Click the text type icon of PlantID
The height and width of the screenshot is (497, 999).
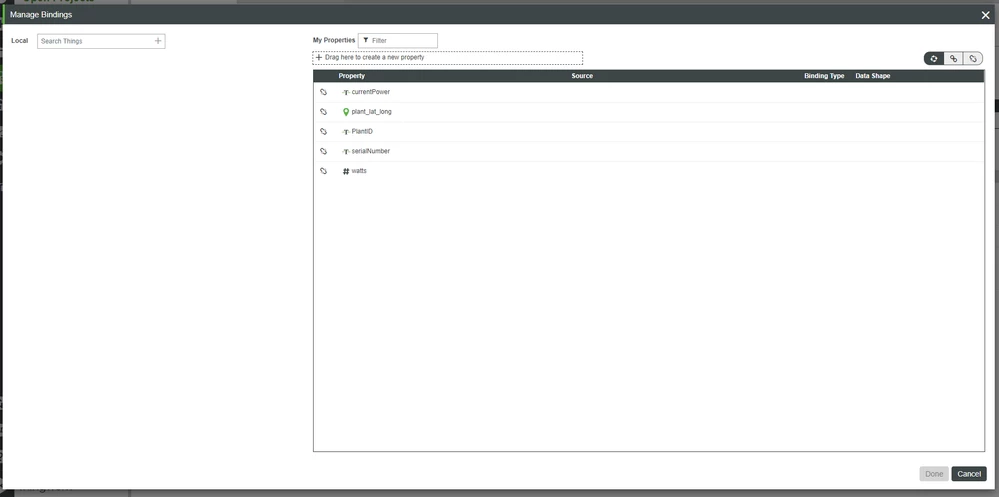346,132
